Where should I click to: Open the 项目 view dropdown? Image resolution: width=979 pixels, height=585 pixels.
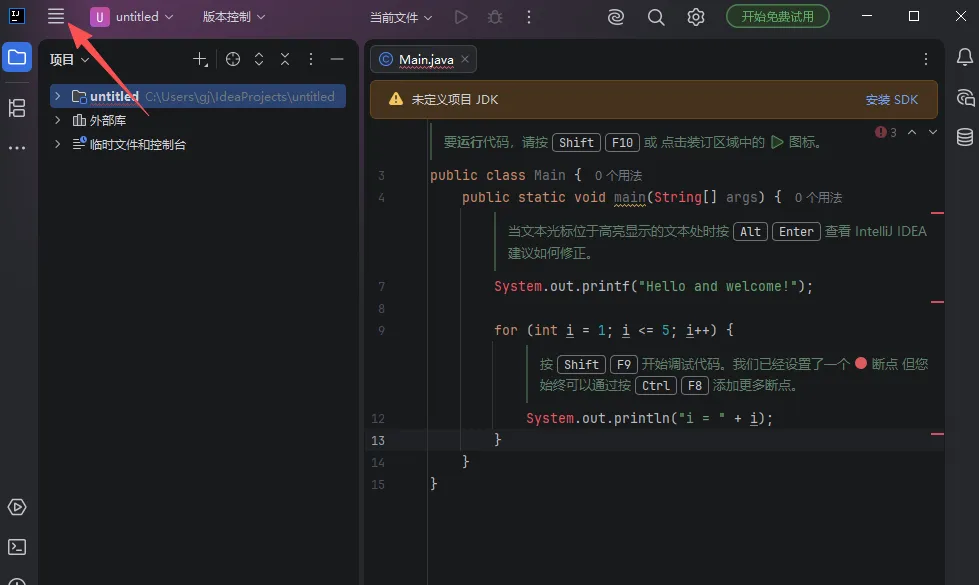tap(69, 59)
